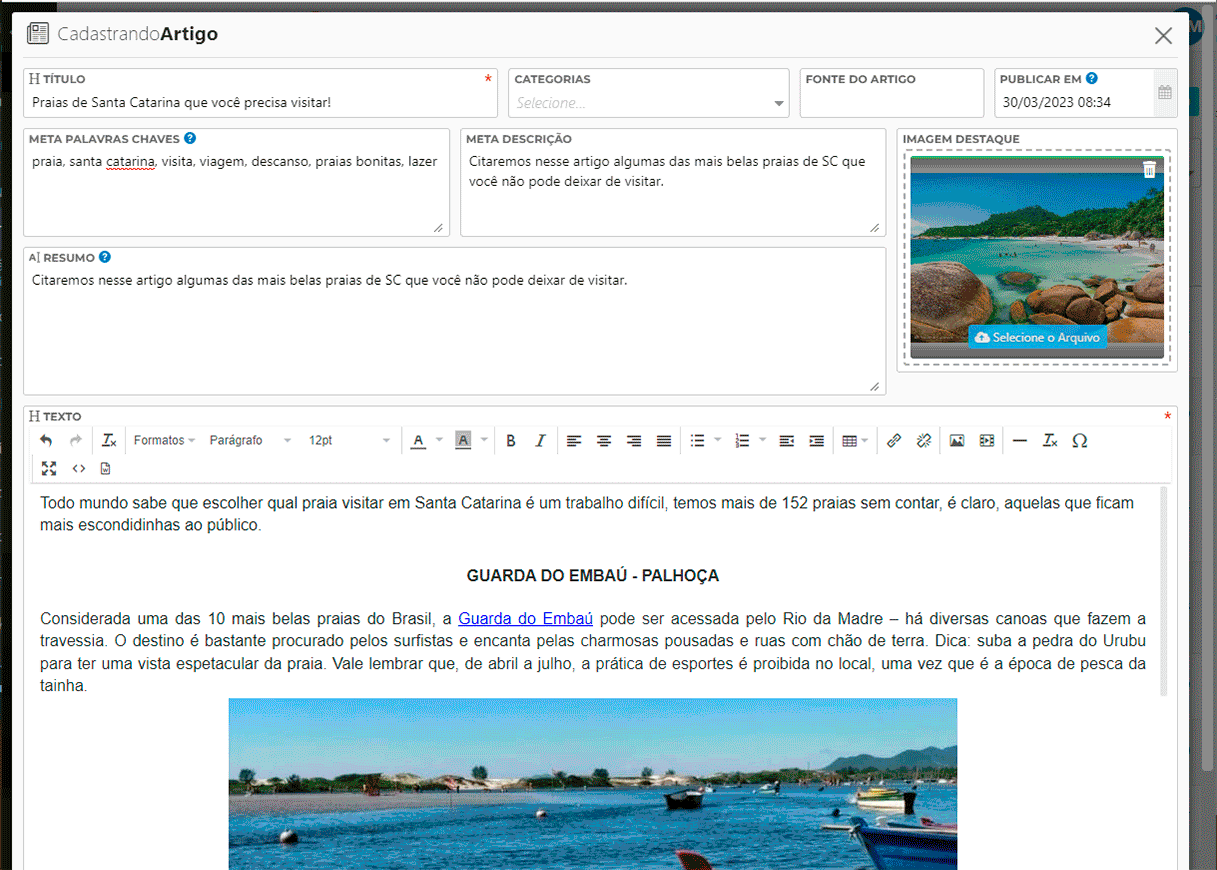Align text to the right
The width and height of the screenshot is (1217, 870).
click(634, 440)
